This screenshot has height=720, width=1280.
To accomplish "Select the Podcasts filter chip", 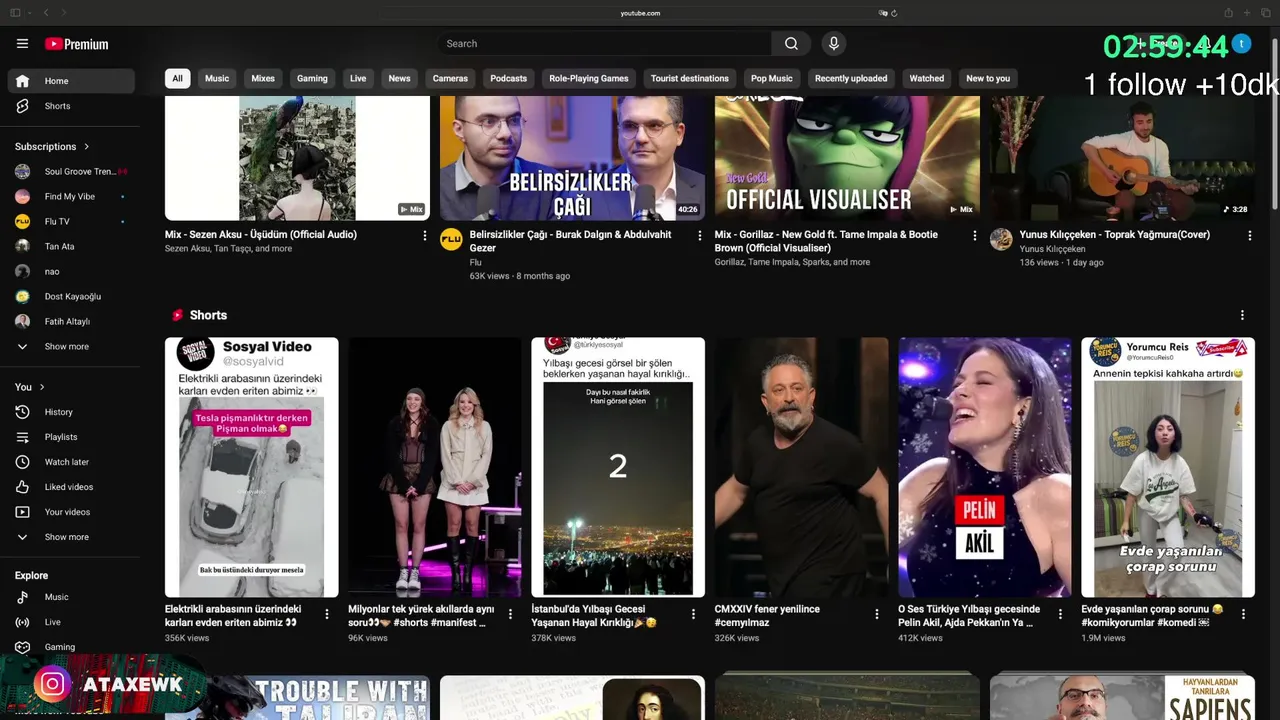I will click(508, 78).
